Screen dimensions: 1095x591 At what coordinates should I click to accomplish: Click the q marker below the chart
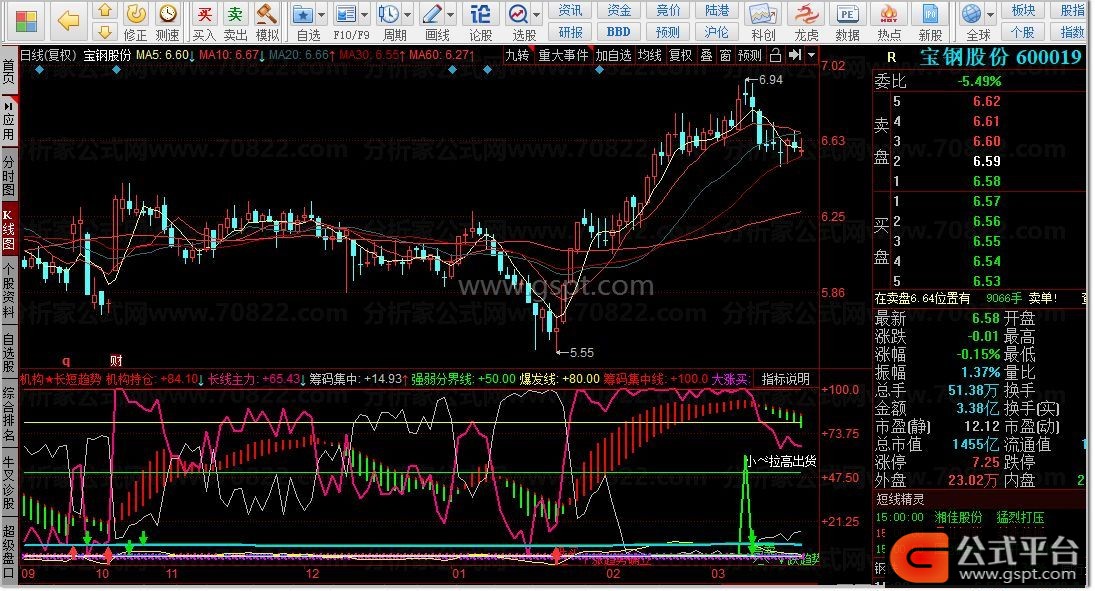click(66, 361)
